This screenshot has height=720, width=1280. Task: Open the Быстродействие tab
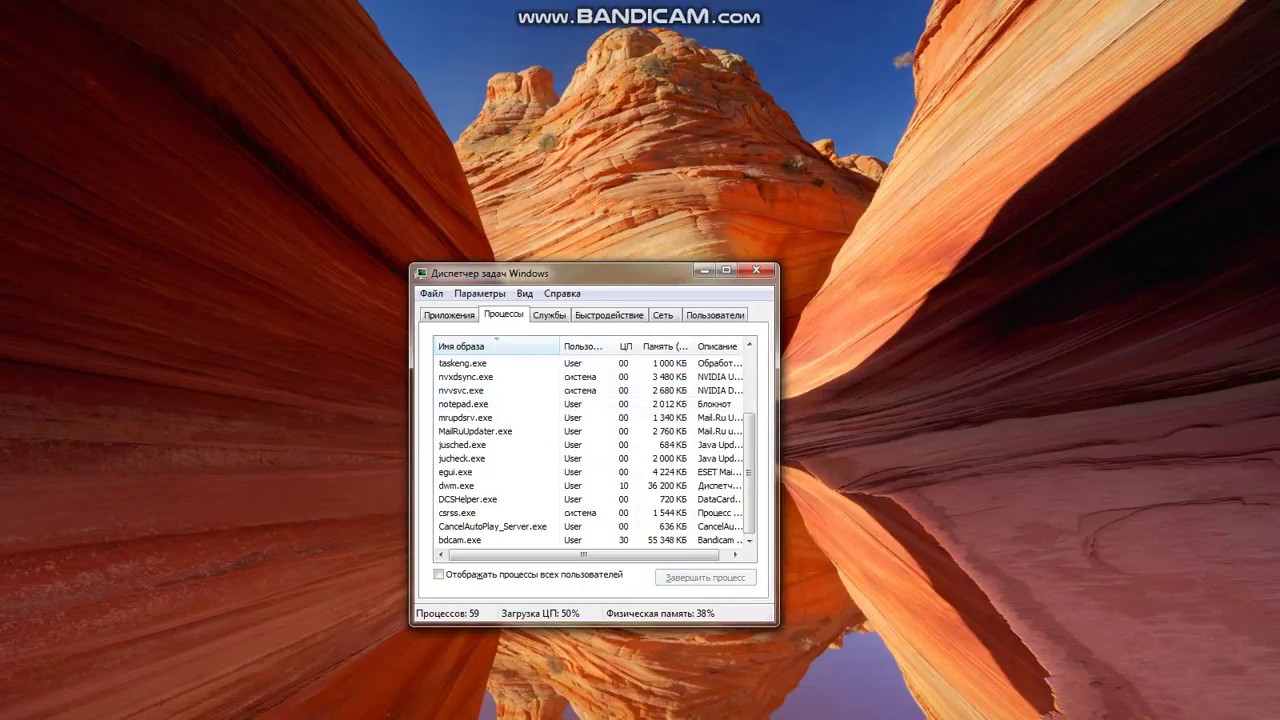(609, 315)
